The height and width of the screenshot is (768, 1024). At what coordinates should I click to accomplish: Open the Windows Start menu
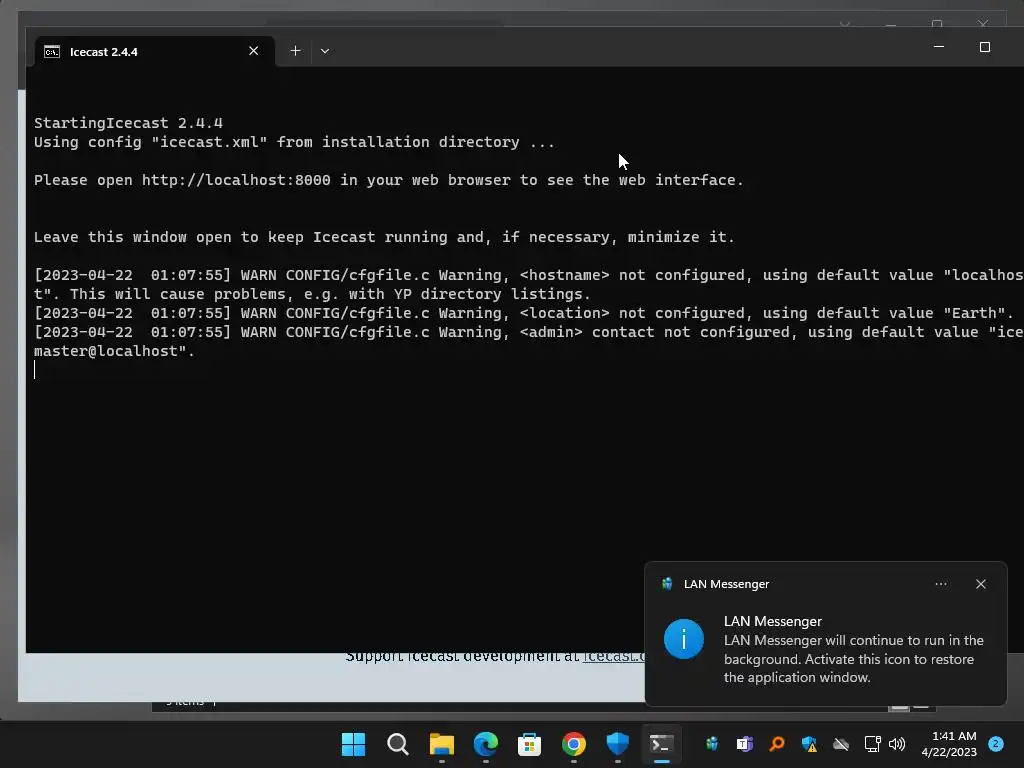[x=353, y=744]
